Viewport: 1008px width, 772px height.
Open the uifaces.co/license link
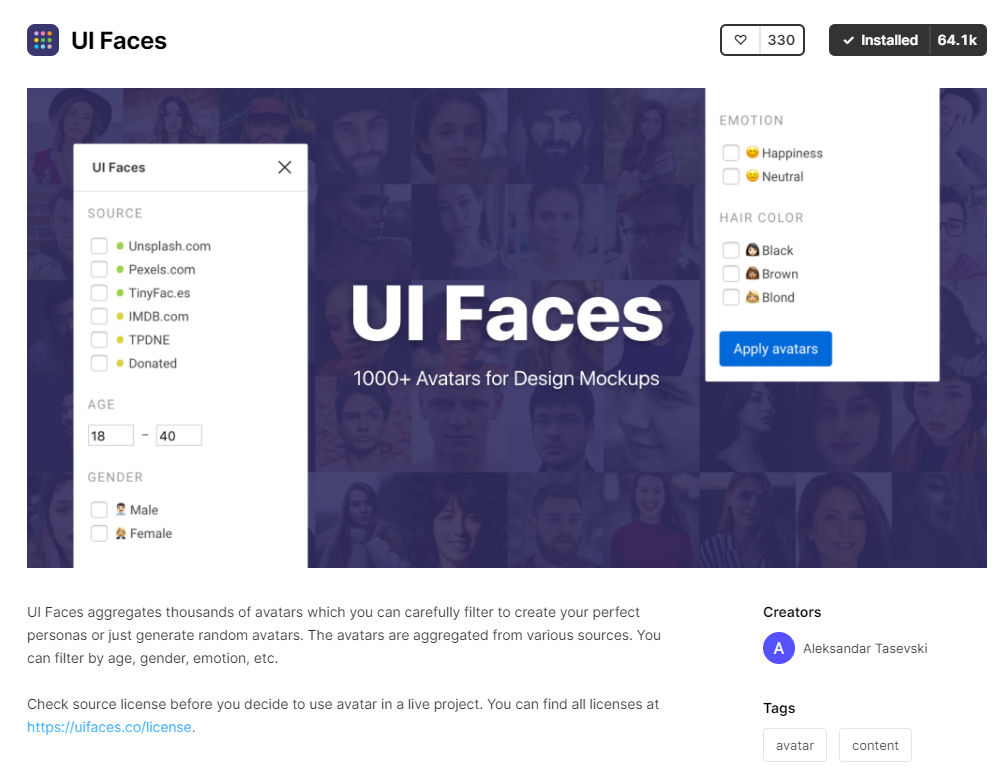[x=109, y=727]
